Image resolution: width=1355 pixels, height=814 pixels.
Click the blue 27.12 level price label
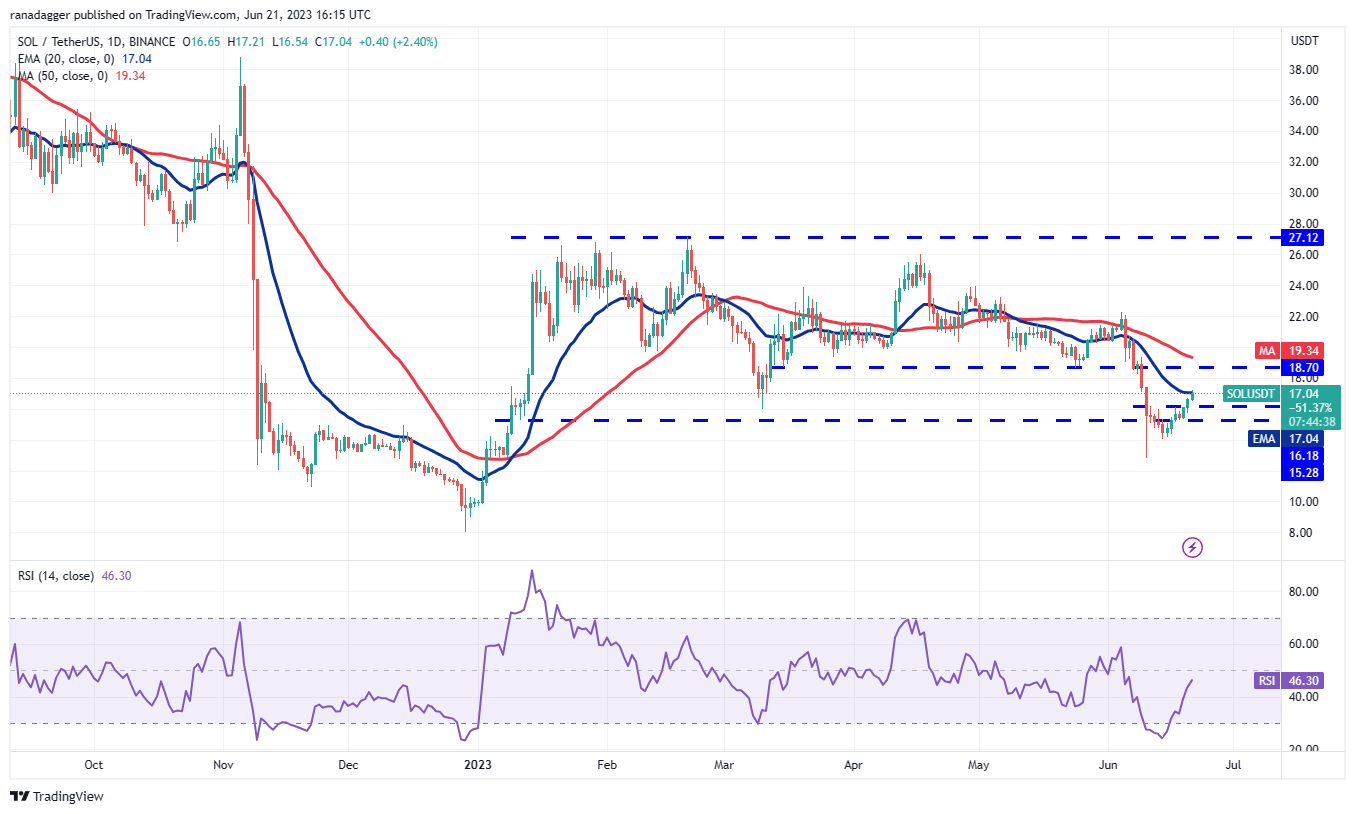[x=1303, y=239]
